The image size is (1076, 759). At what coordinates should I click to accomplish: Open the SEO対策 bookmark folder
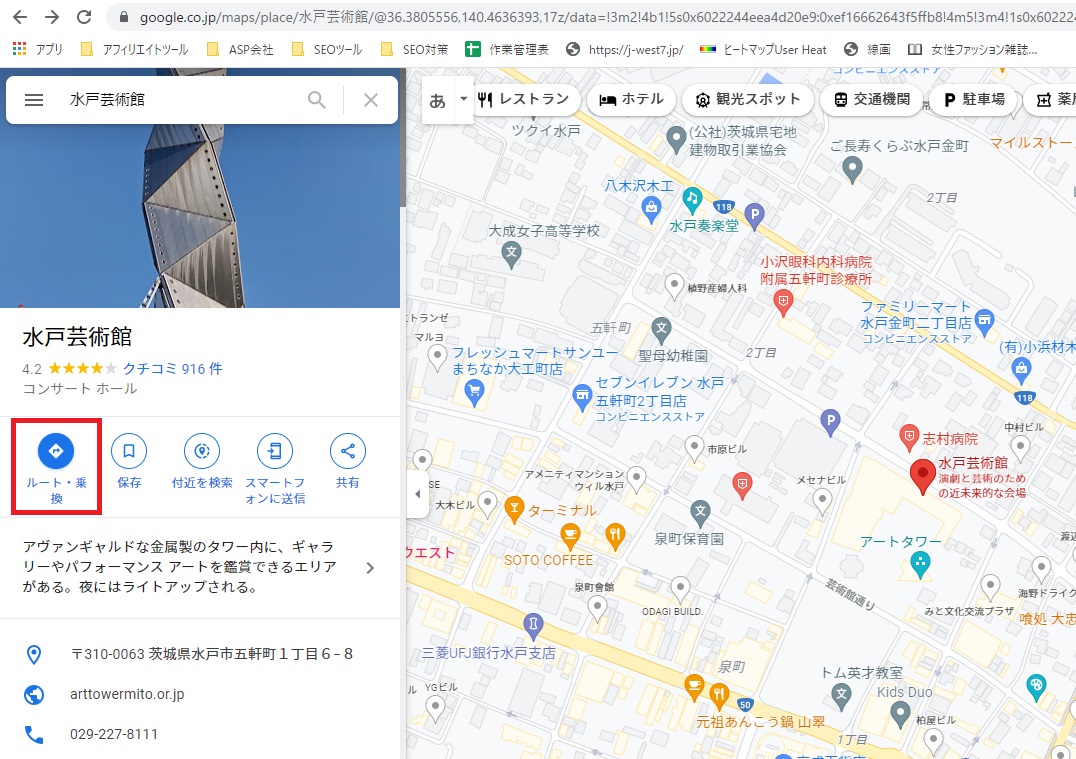[x=414, y=49]
